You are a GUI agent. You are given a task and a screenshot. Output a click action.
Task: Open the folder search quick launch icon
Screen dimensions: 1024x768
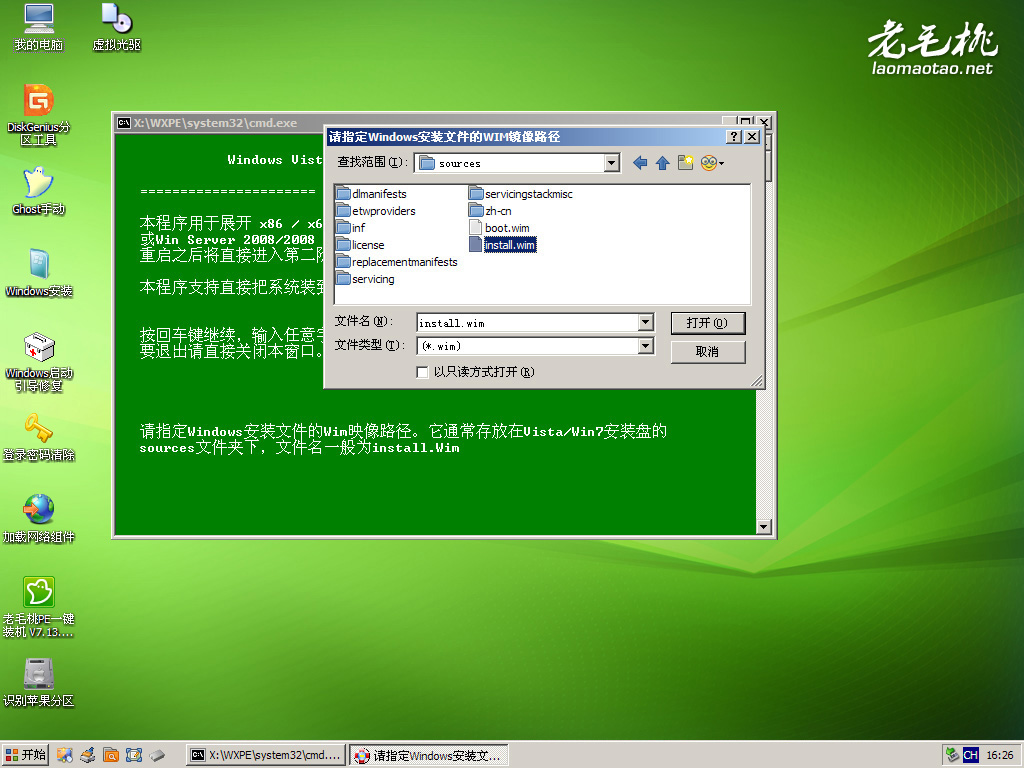[111, 756]
